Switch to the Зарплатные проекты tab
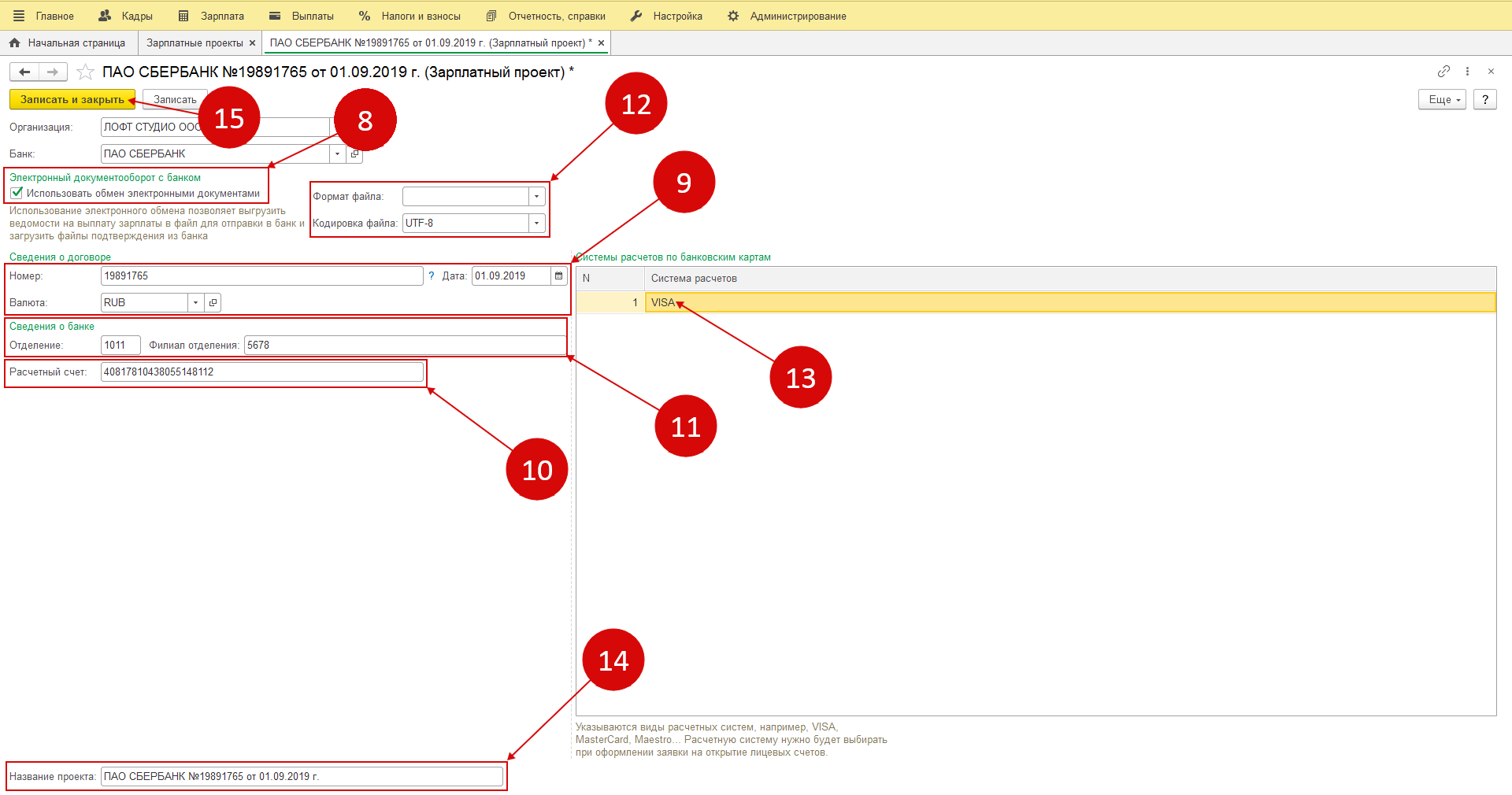Viewport: 1512px width, 795px height. [195, 43]
